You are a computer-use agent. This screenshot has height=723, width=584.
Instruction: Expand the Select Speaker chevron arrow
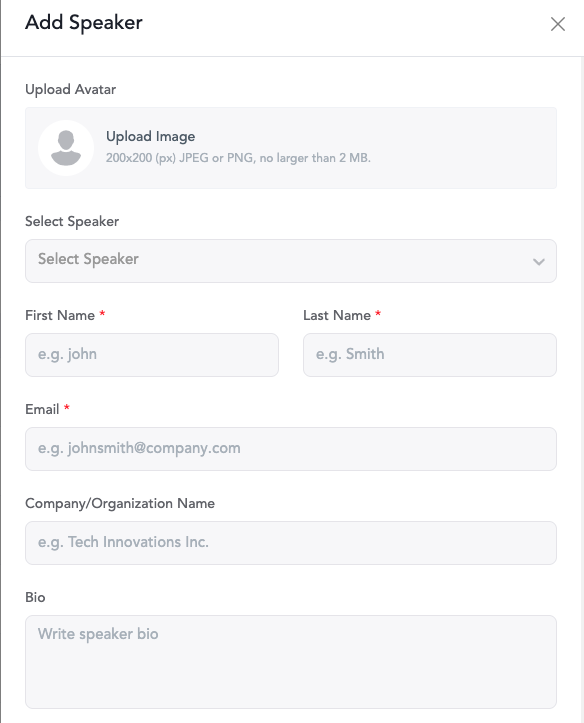click(538, 262)
